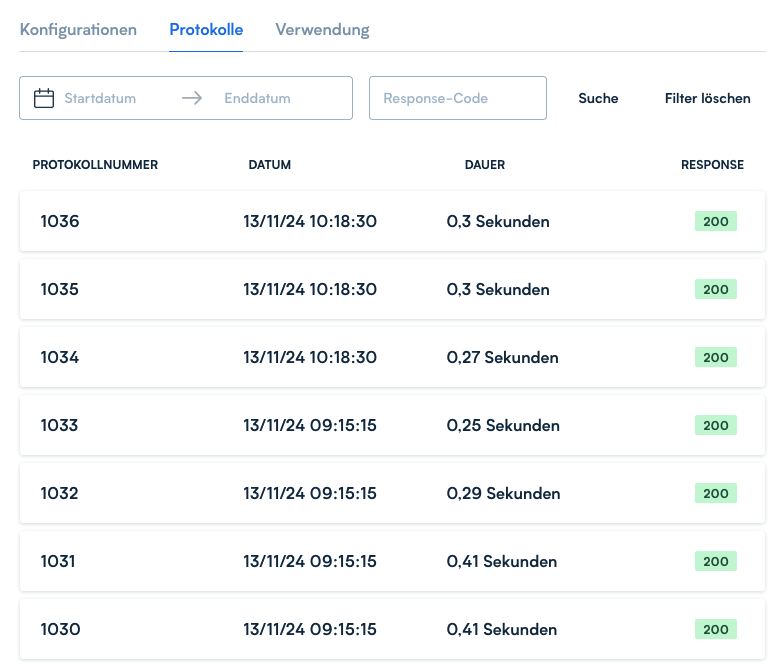Image resolution: width=776 pixels, height=664 pixels.
Task: Switch to the Verwendung tab
Action: (322, 30)
